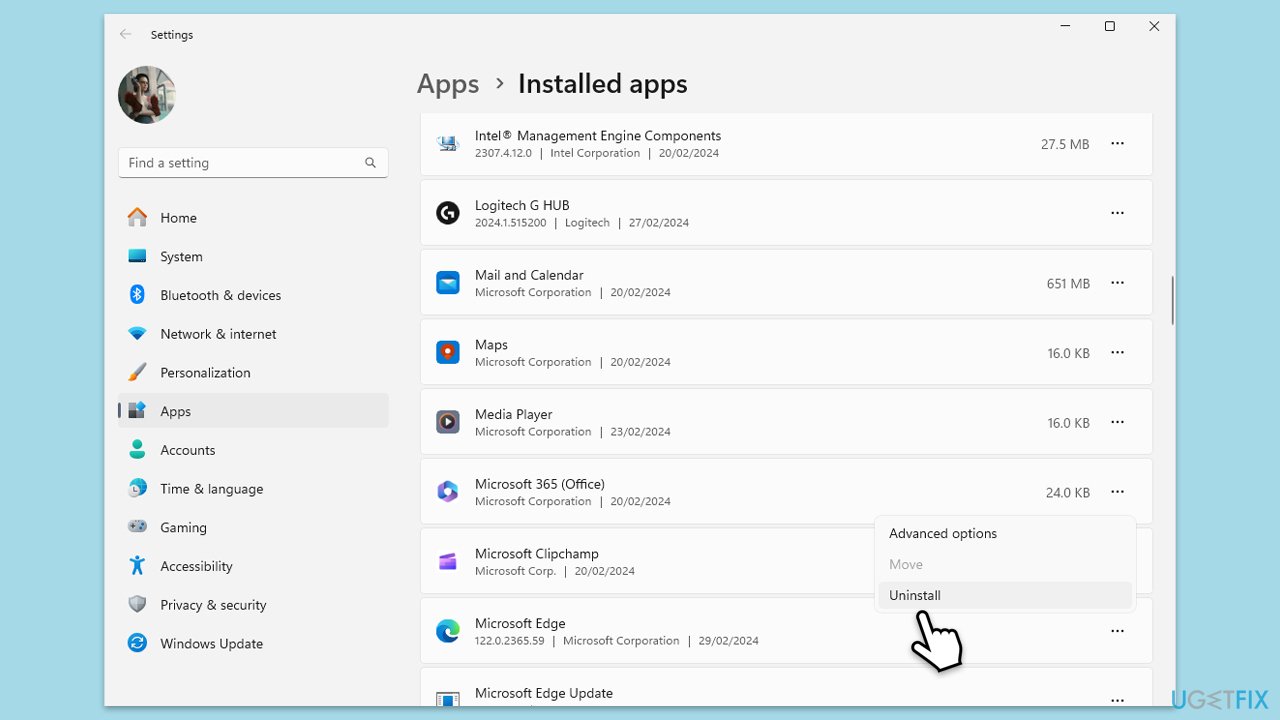Click the installed apps list scrollbar
The width and height of the screenshot is (1280, 720).
coord(1172,300)
